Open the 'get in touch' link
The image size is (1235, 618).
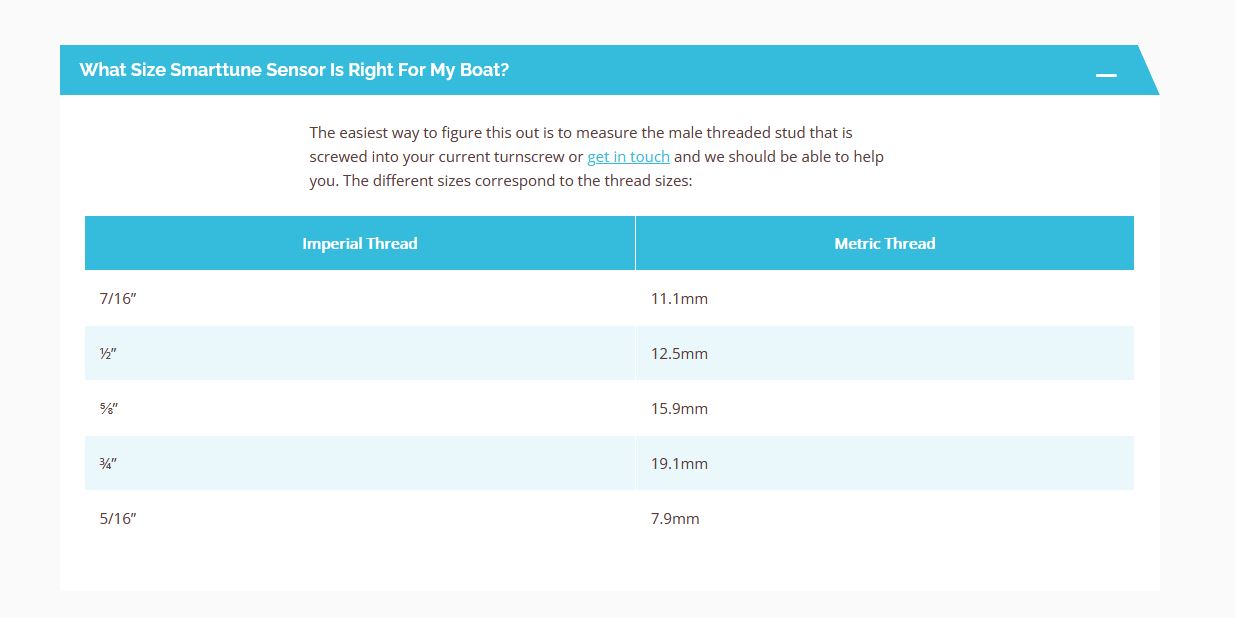(x=628, y=157)
